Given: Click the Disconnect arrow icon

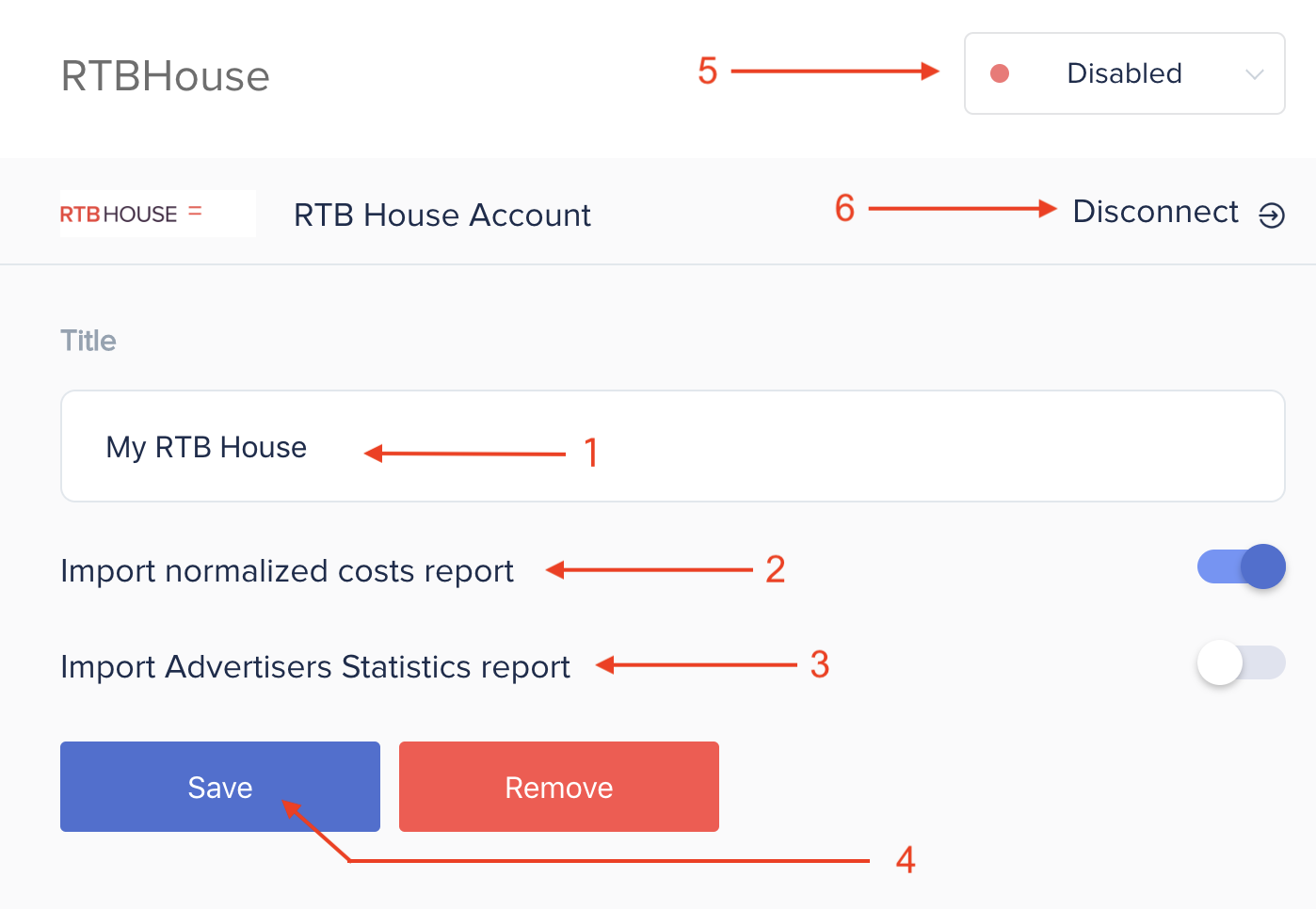Looking at the screenshot, I should tap(1272, 215).
